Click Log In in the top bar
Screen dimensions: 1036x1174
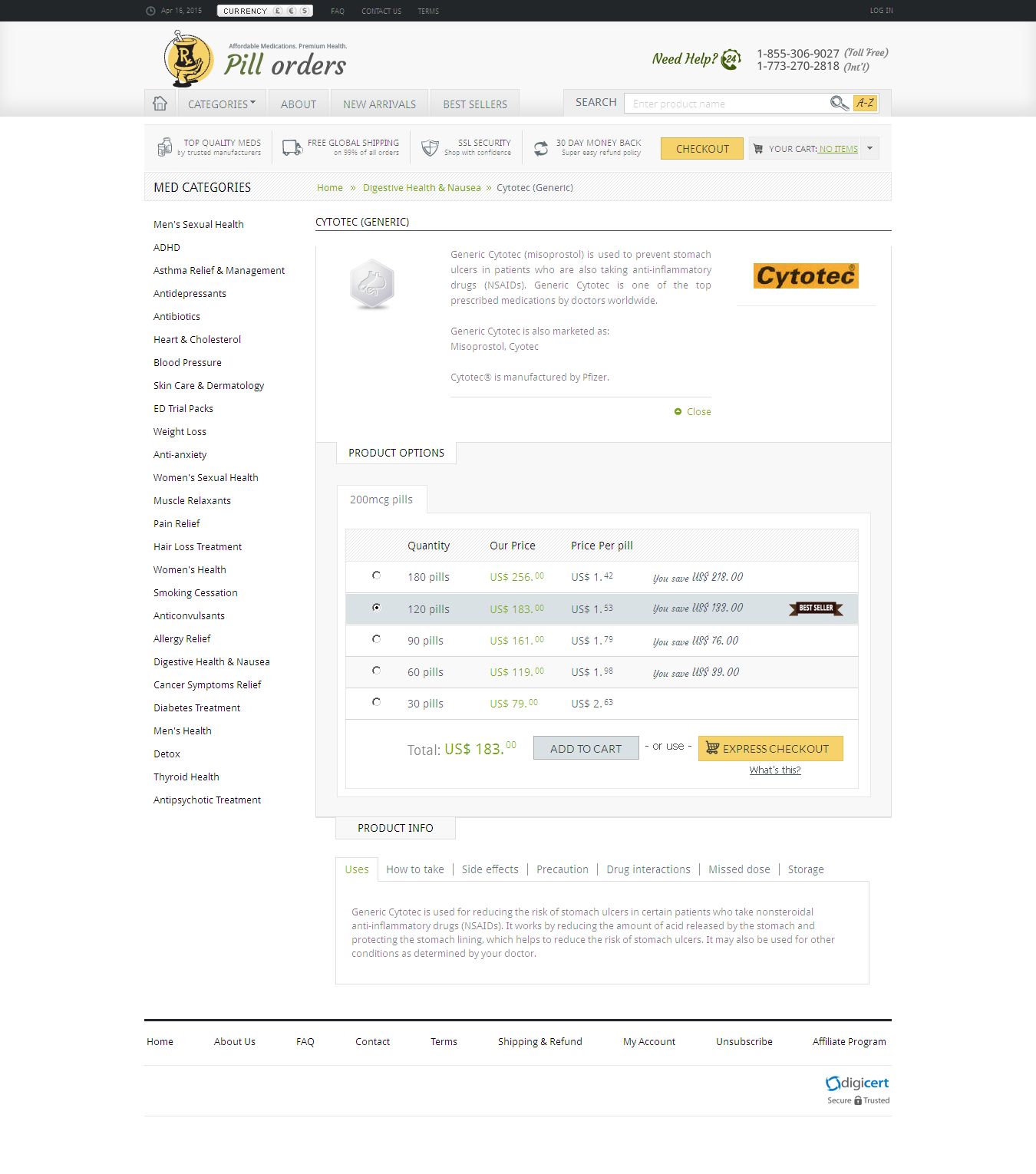tap(882, 11)
